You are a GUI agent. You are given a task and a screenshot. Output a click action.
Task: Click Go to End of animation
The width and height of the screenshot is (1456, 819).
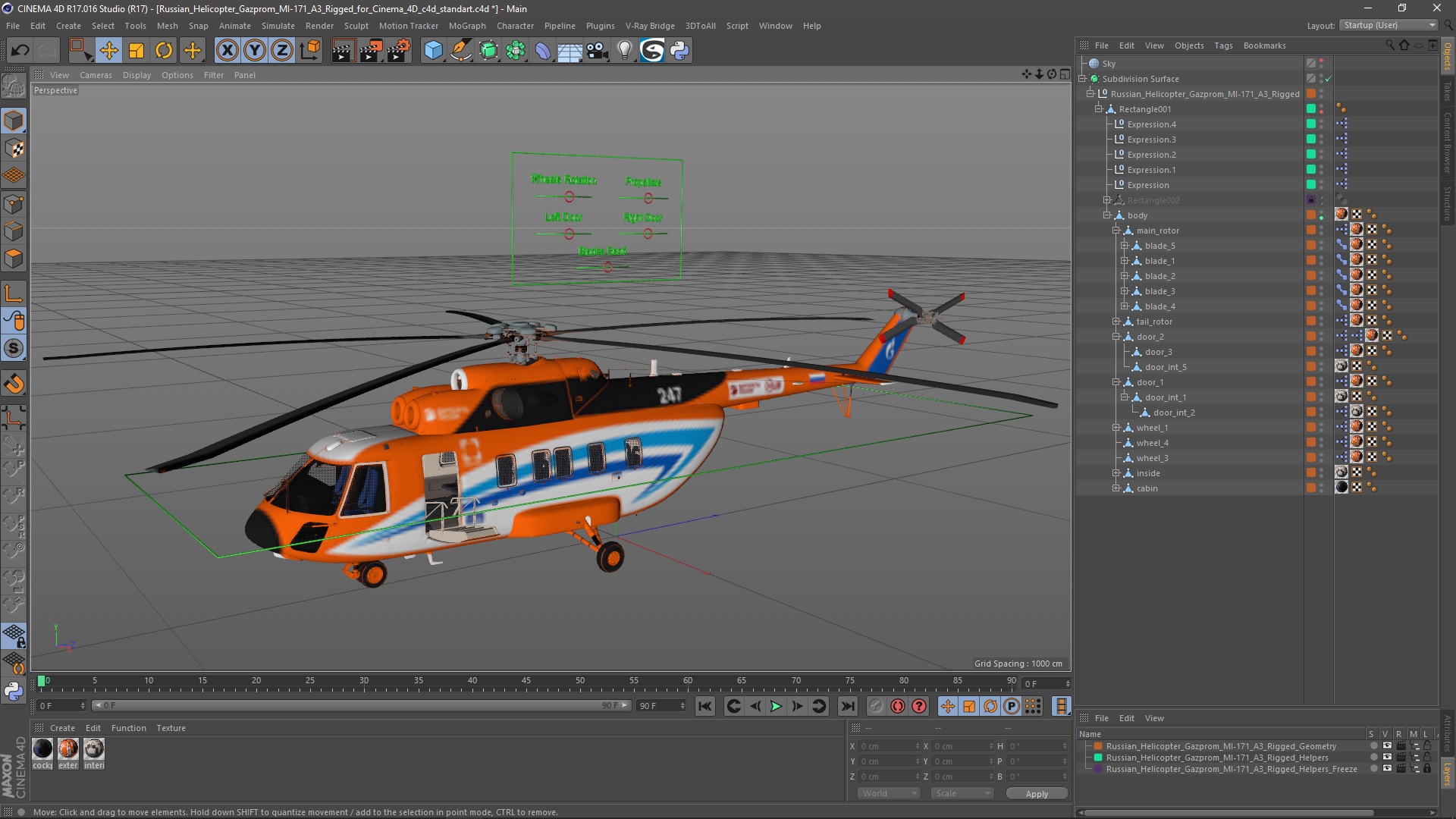coord(848,706)
